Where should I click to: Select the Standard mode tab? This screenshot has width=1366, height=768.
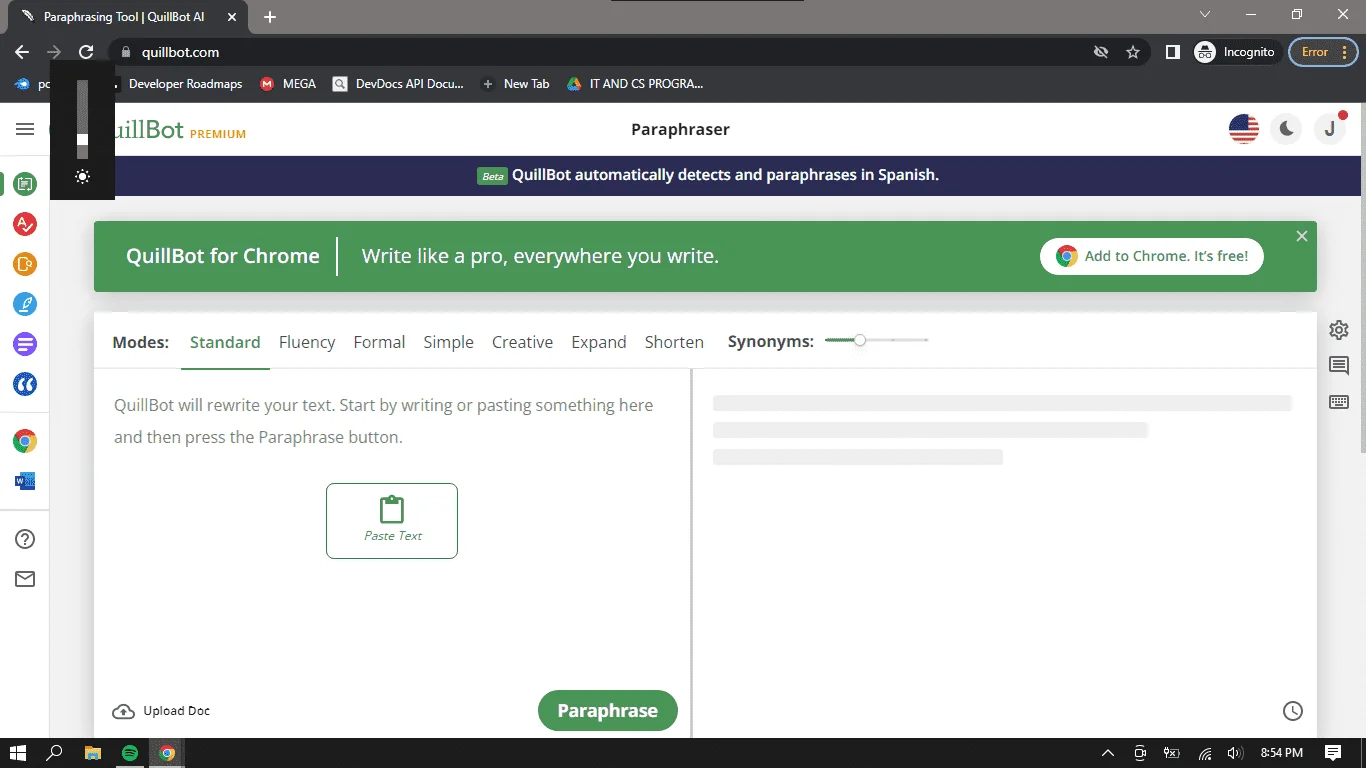(x=225, y=342)
